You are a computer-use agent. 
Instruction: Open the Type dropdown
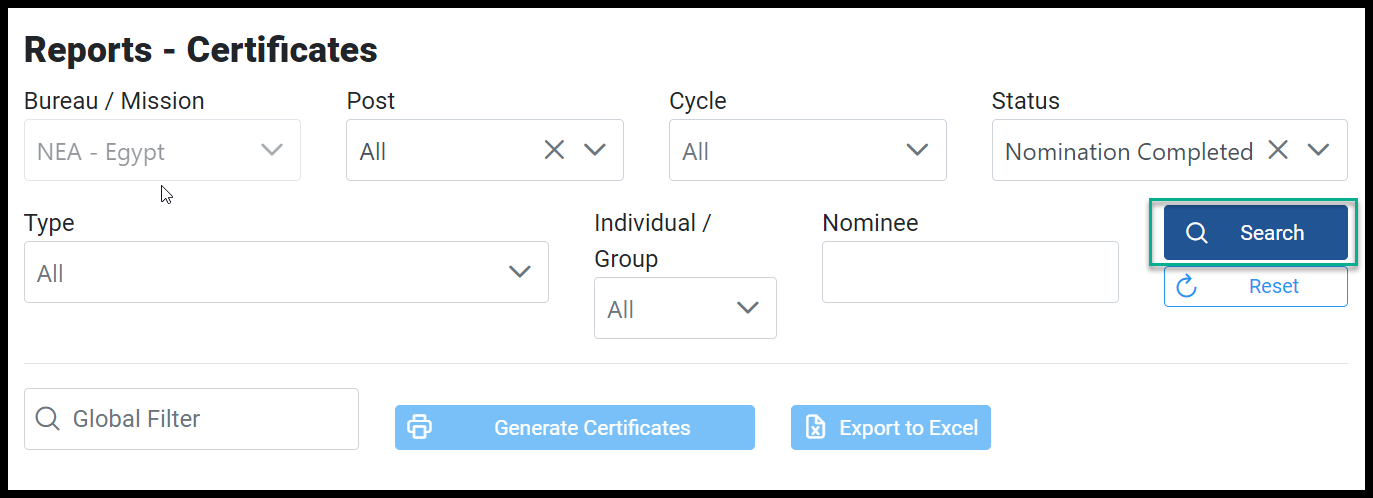pyautogui.click(x=286, y=272)
